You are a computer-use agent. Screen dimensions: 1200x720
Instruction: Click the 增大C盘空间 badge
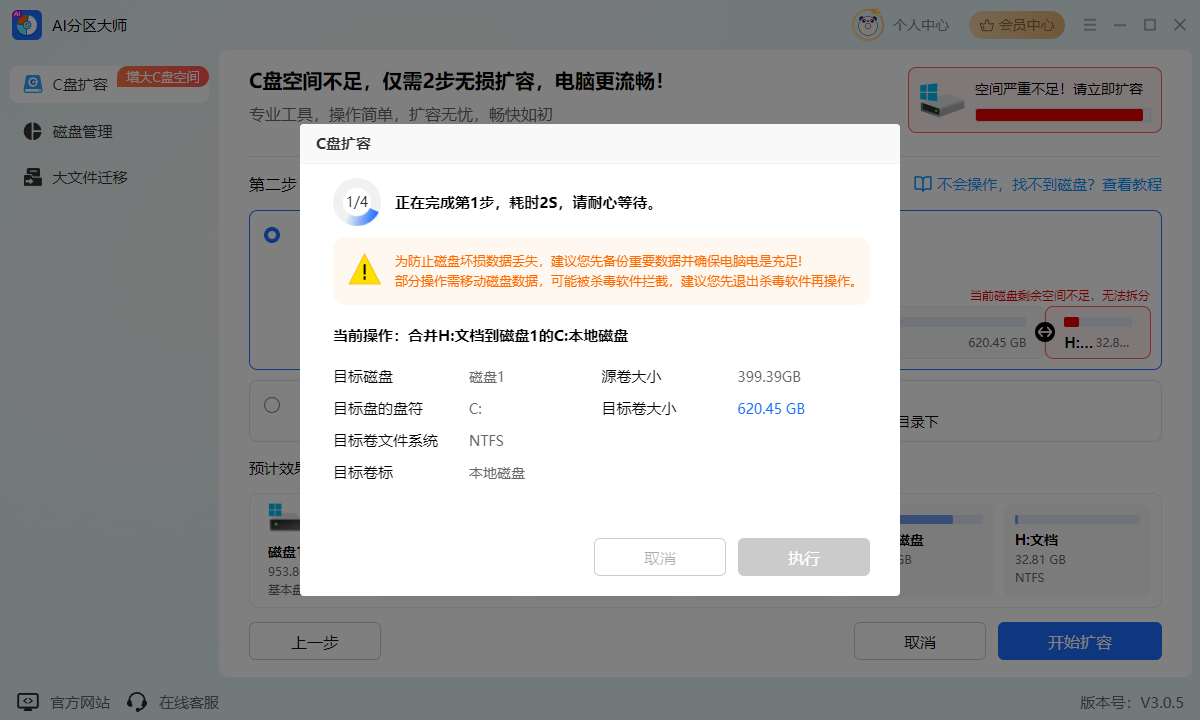pos(163,77)
